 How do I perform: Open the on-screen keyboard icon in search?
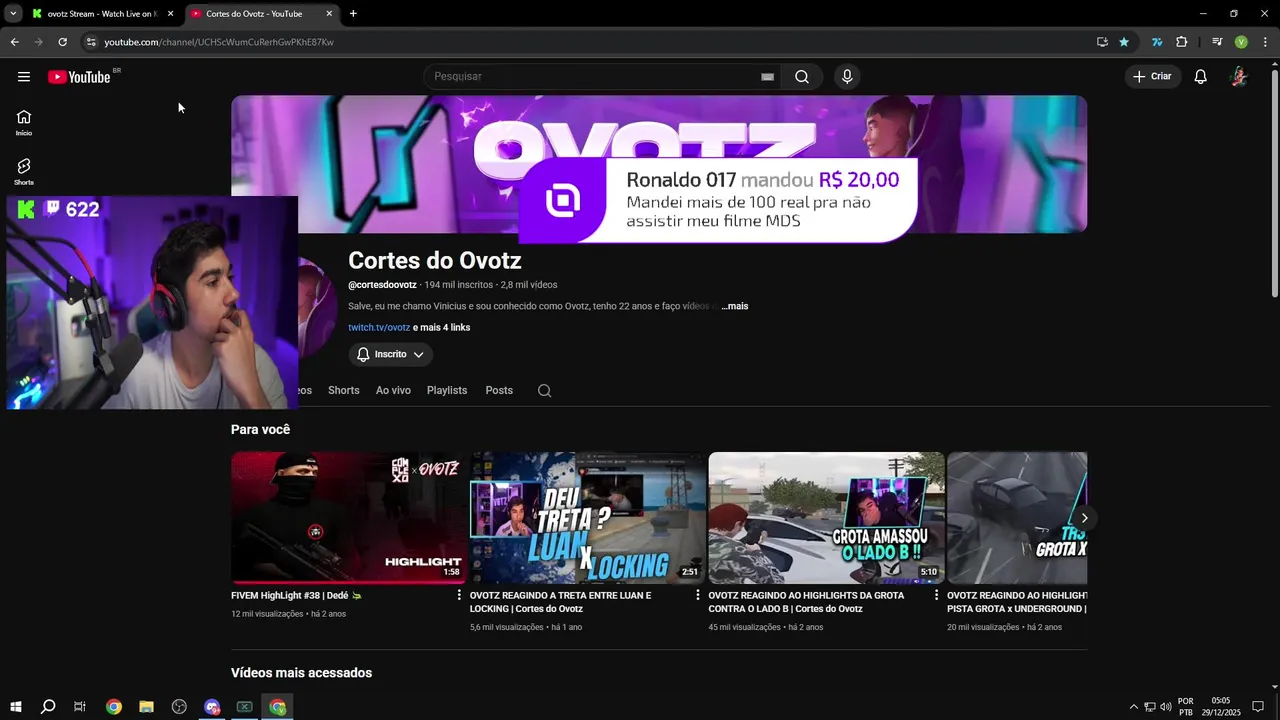[767, 77]
